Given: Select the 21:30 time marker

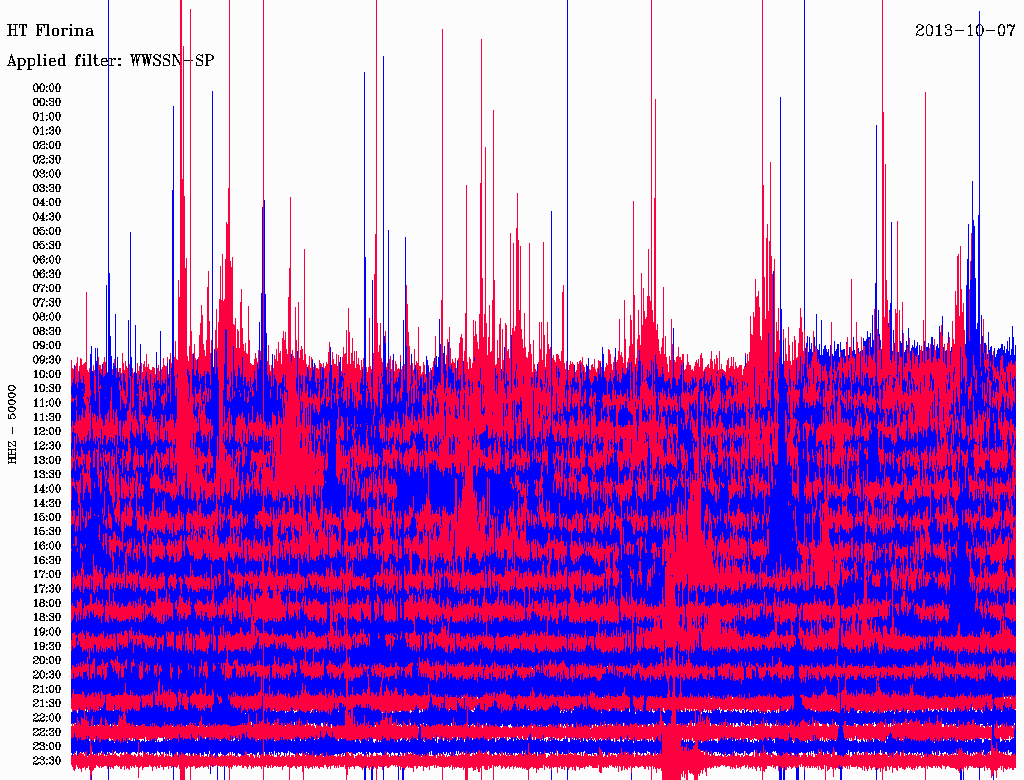Looking at the screenshot, I should coord(47,704).
